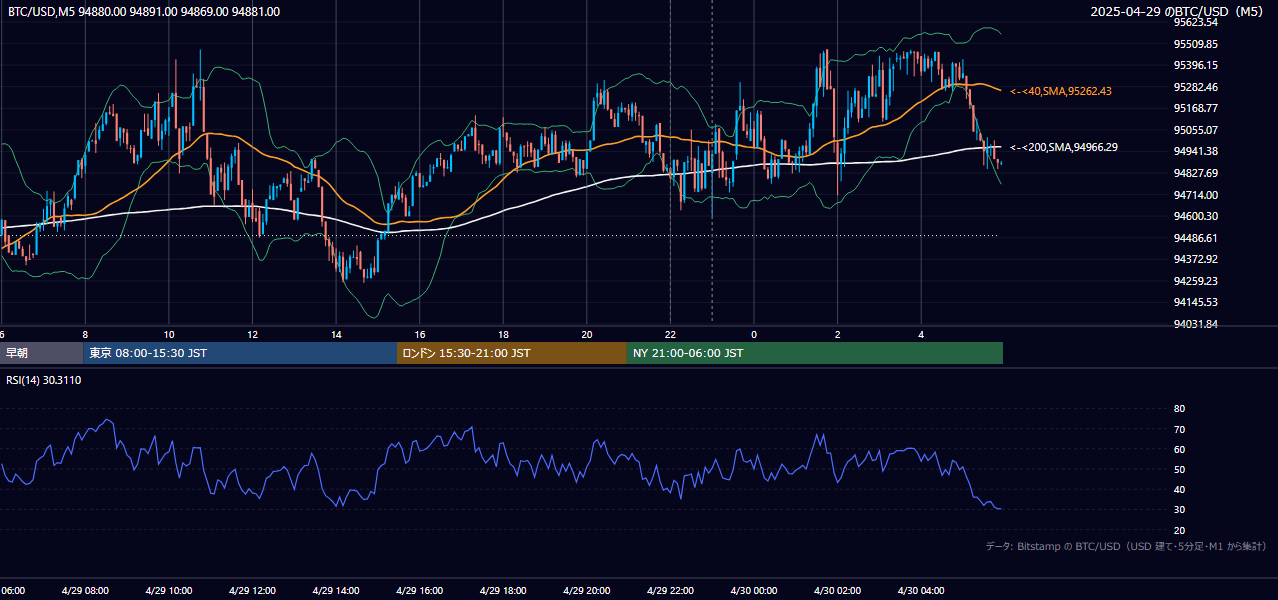
Task: Click the bottom date label 4/29 20:00
Action: point(586,591)
